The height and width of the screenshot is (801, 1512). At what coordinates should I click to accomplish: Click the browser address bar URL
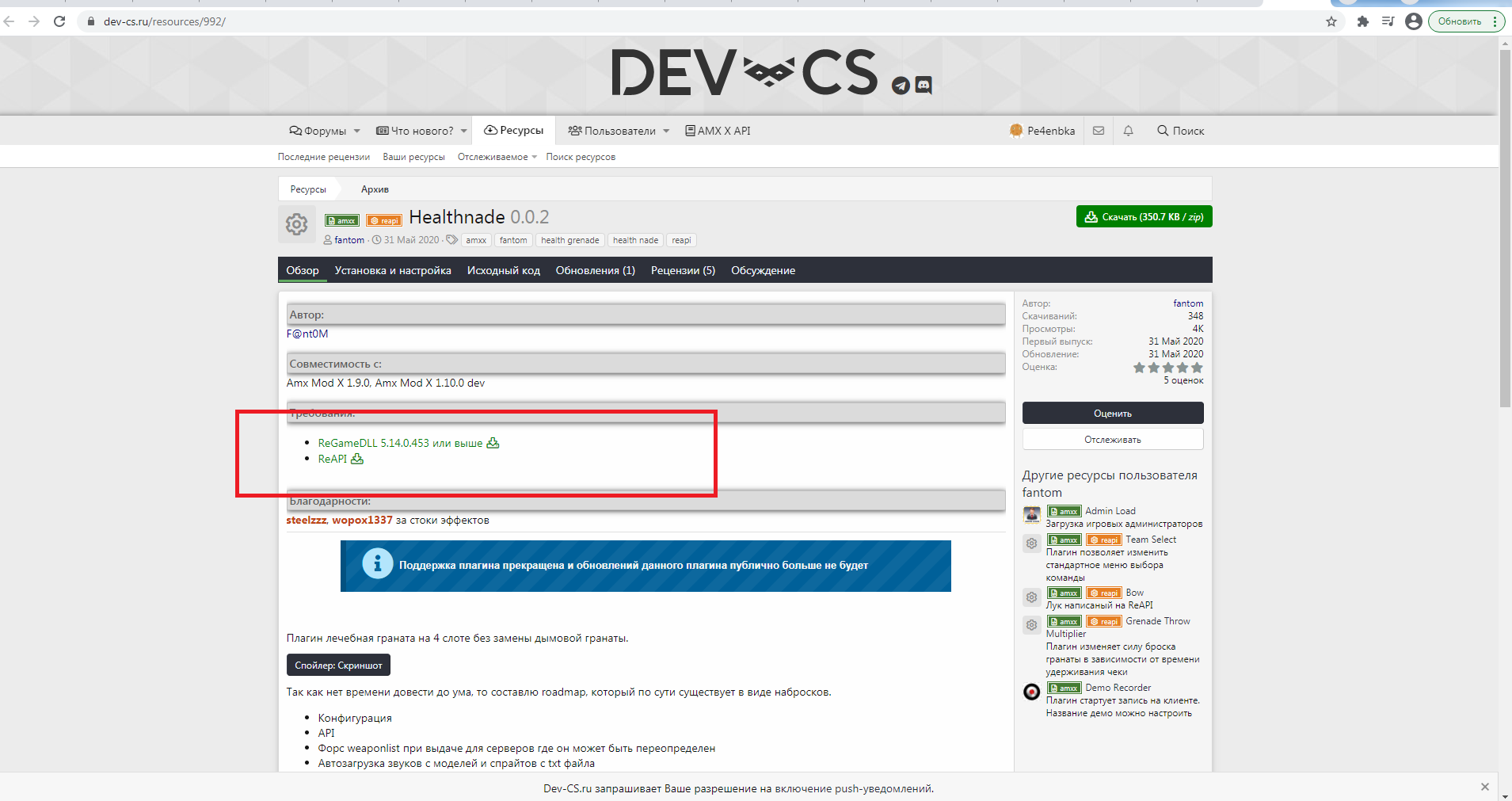[165, 21]
